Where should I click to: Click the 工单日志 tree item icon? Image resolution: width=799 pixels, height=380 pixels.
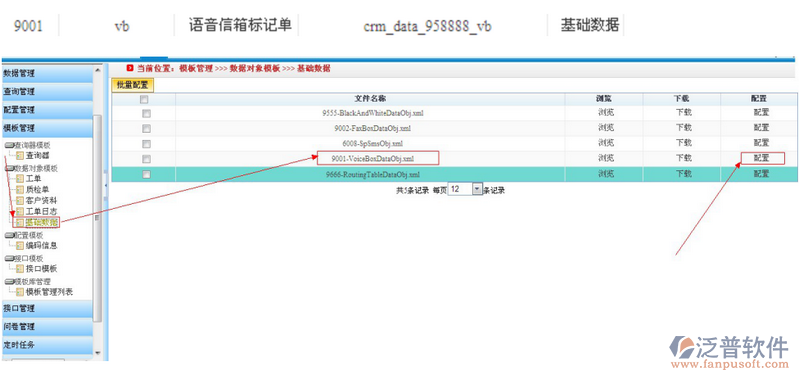pos(20,211)
